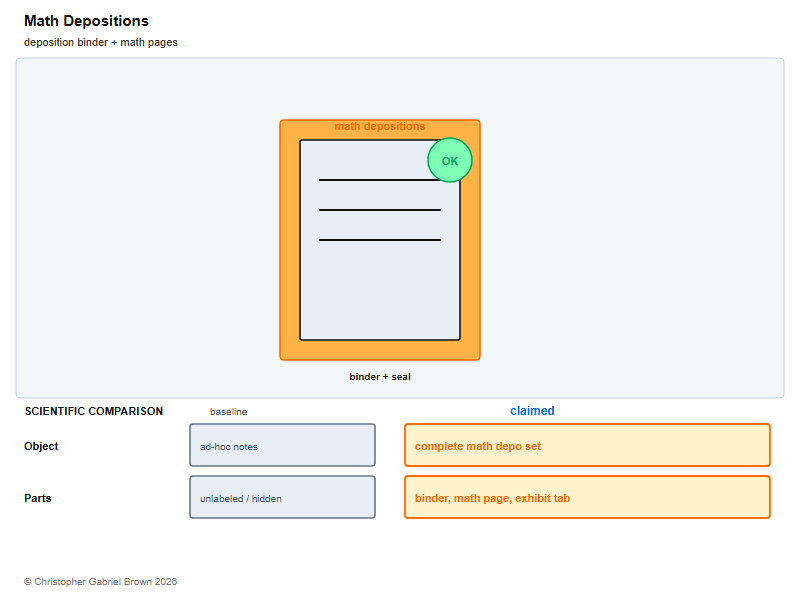This screenshot has height=600, width=800.
Task: Click the 'Parts' row label
Action: 38,498
